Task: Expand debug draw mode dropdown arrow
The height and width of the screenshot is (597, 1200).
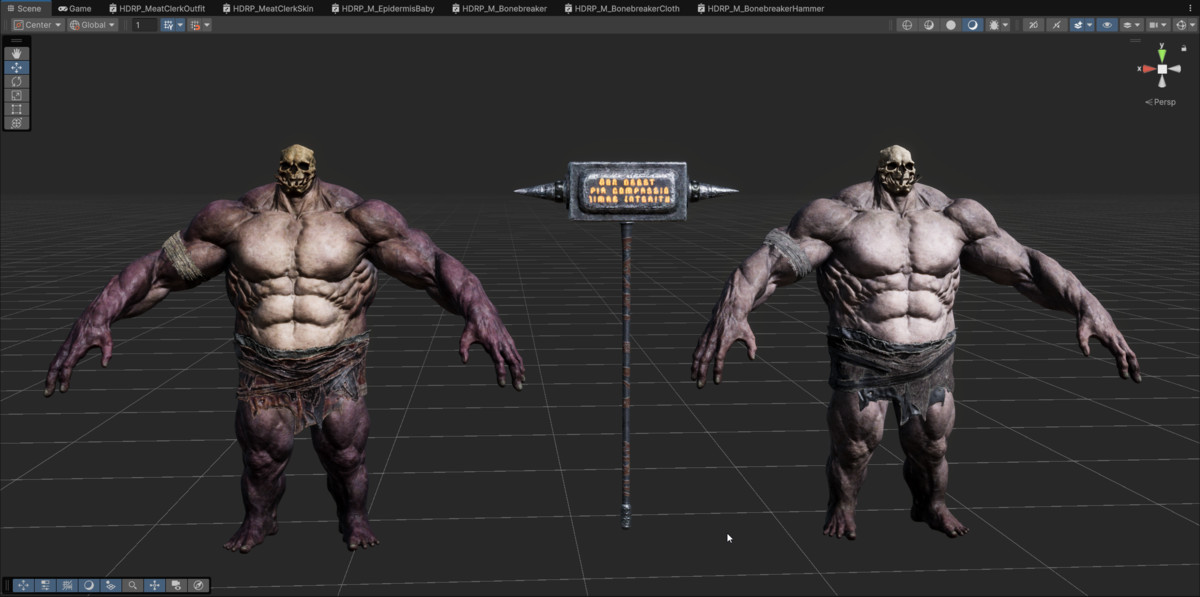Action: 1005,25
